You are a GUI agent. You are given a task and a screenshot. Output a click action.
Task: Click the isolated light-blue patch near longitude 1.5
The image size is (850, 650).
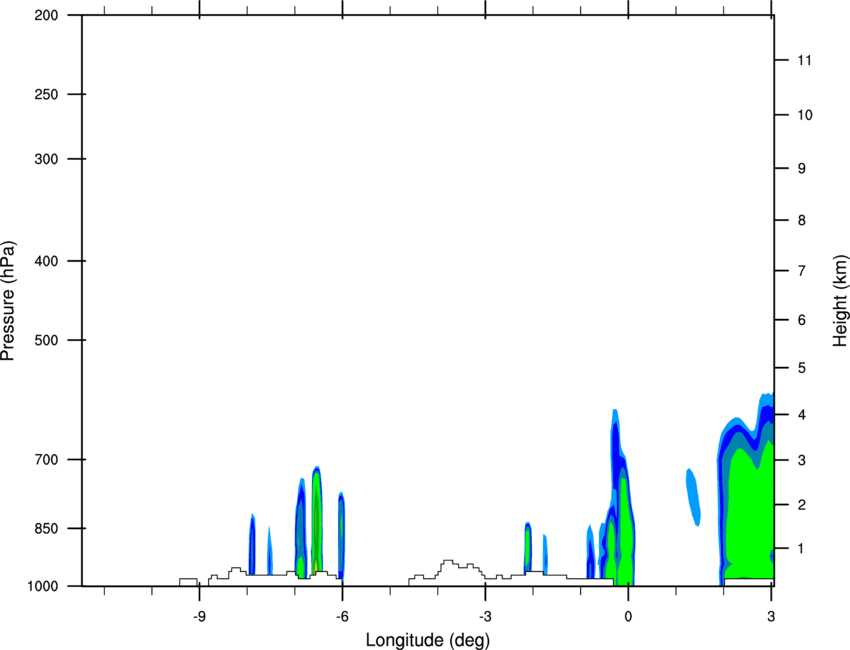click(x=693, y=497)
